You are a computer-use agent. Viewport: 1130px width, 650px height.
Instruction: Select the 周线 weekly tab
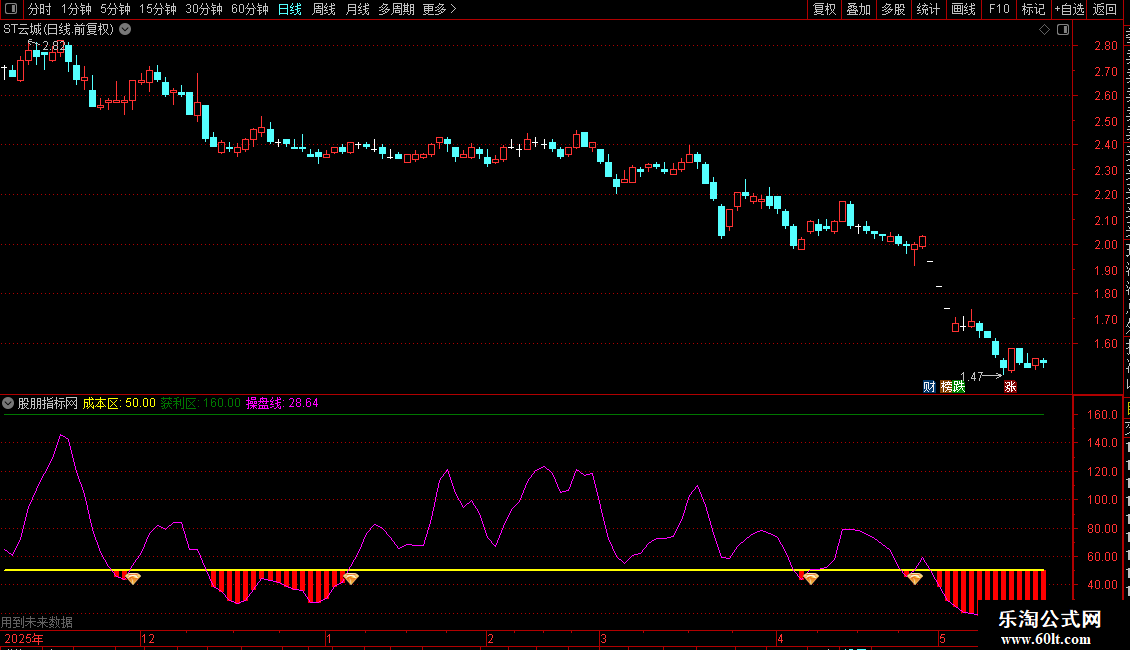tap(324, 9)
